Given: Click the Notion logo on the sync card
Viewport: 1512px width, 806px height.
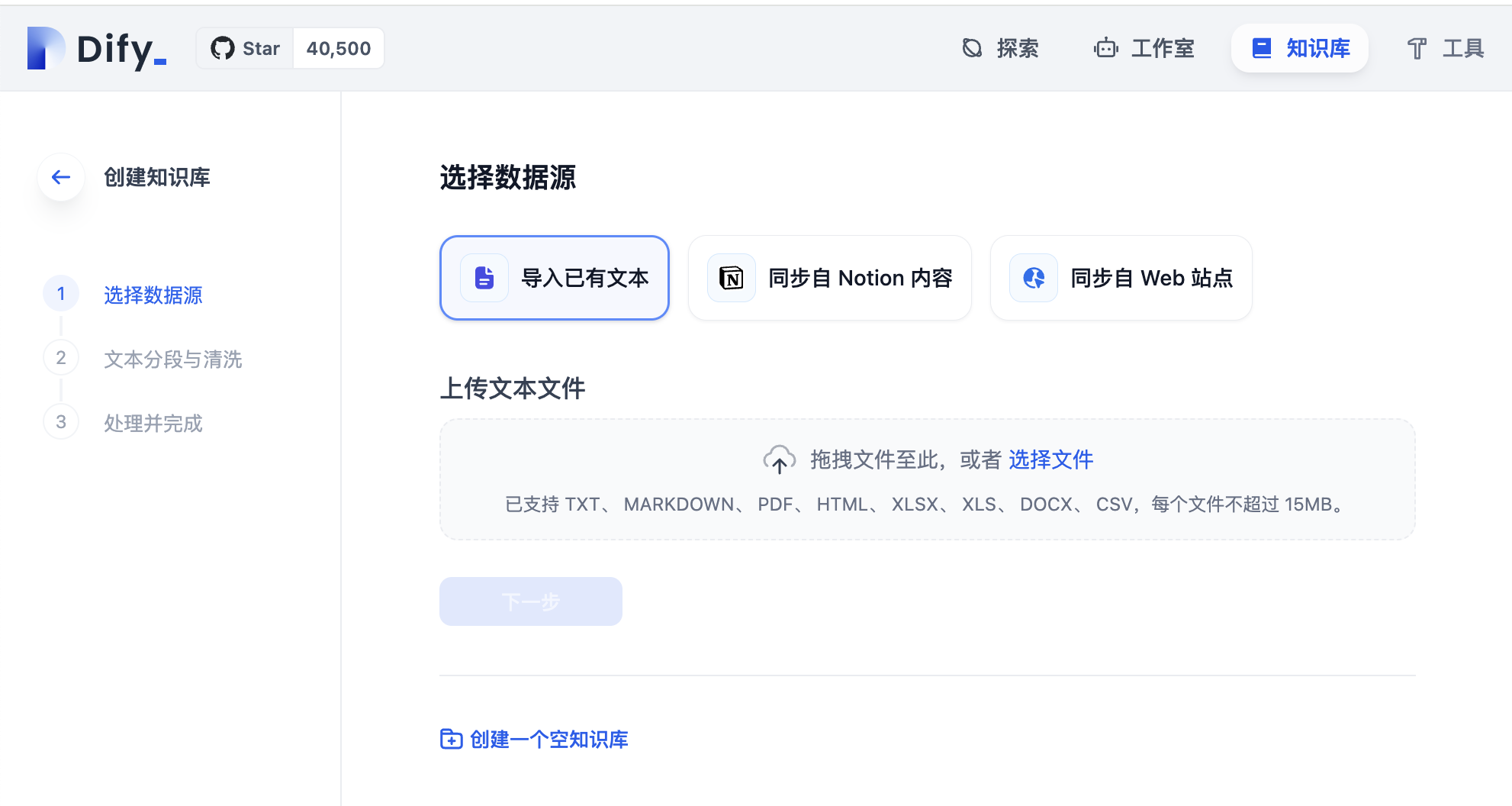Looking at the screenshot, I should 731,278.
